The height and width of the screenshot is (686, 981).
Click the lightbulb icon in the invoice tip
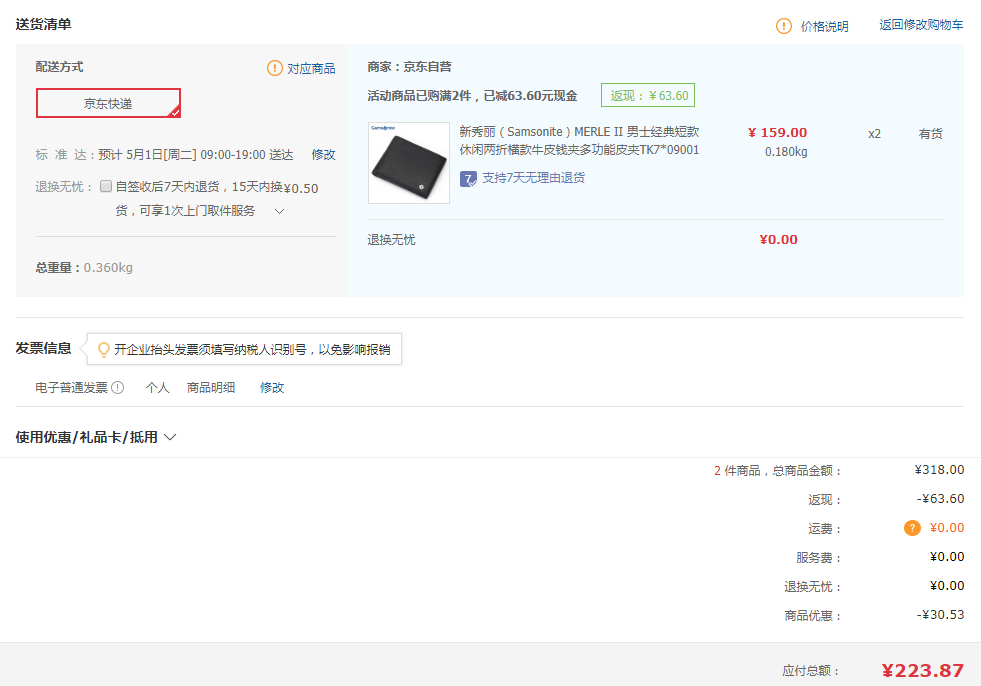103,348
